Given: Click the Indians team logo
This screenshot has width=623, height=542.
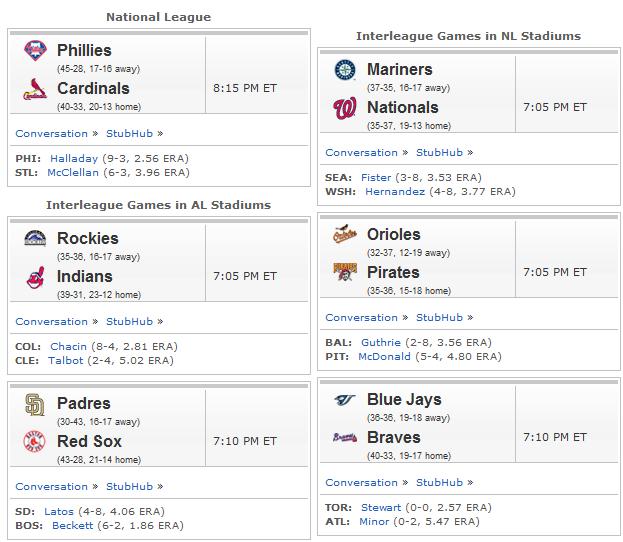Looking at the screenshot, I should point(35,277).
